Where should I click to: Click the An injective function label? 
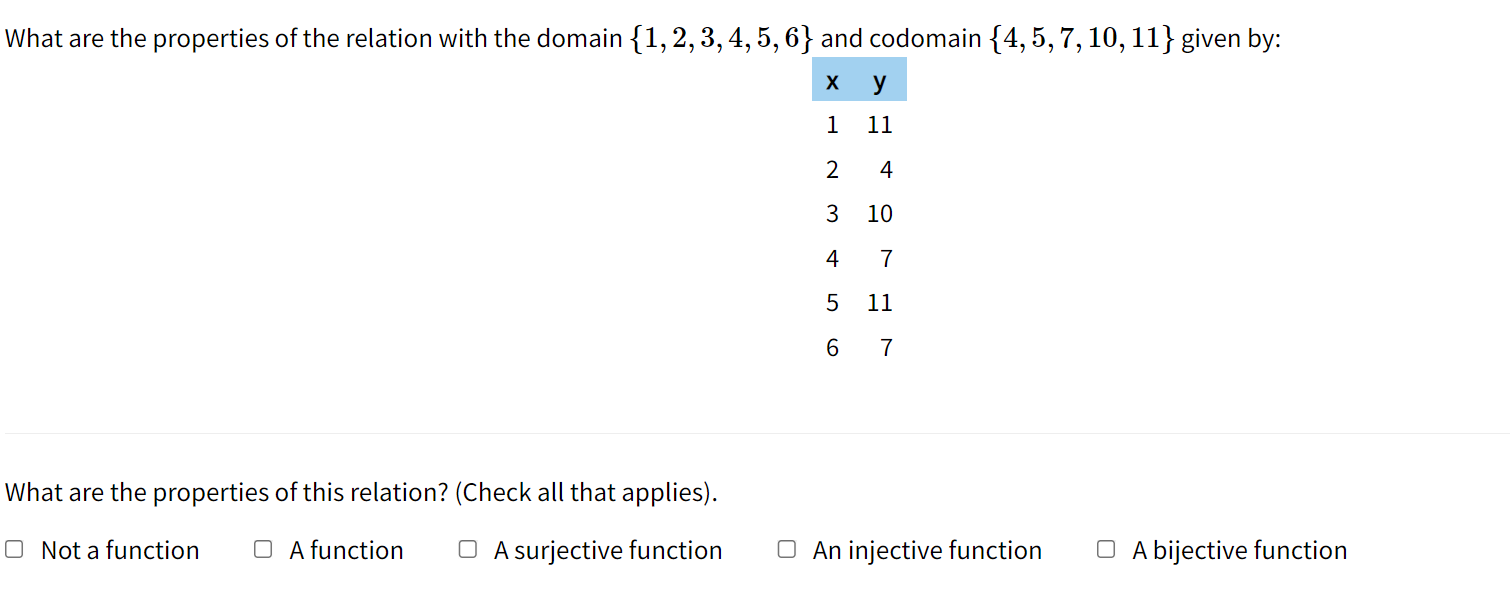click(x=926, y=549)
